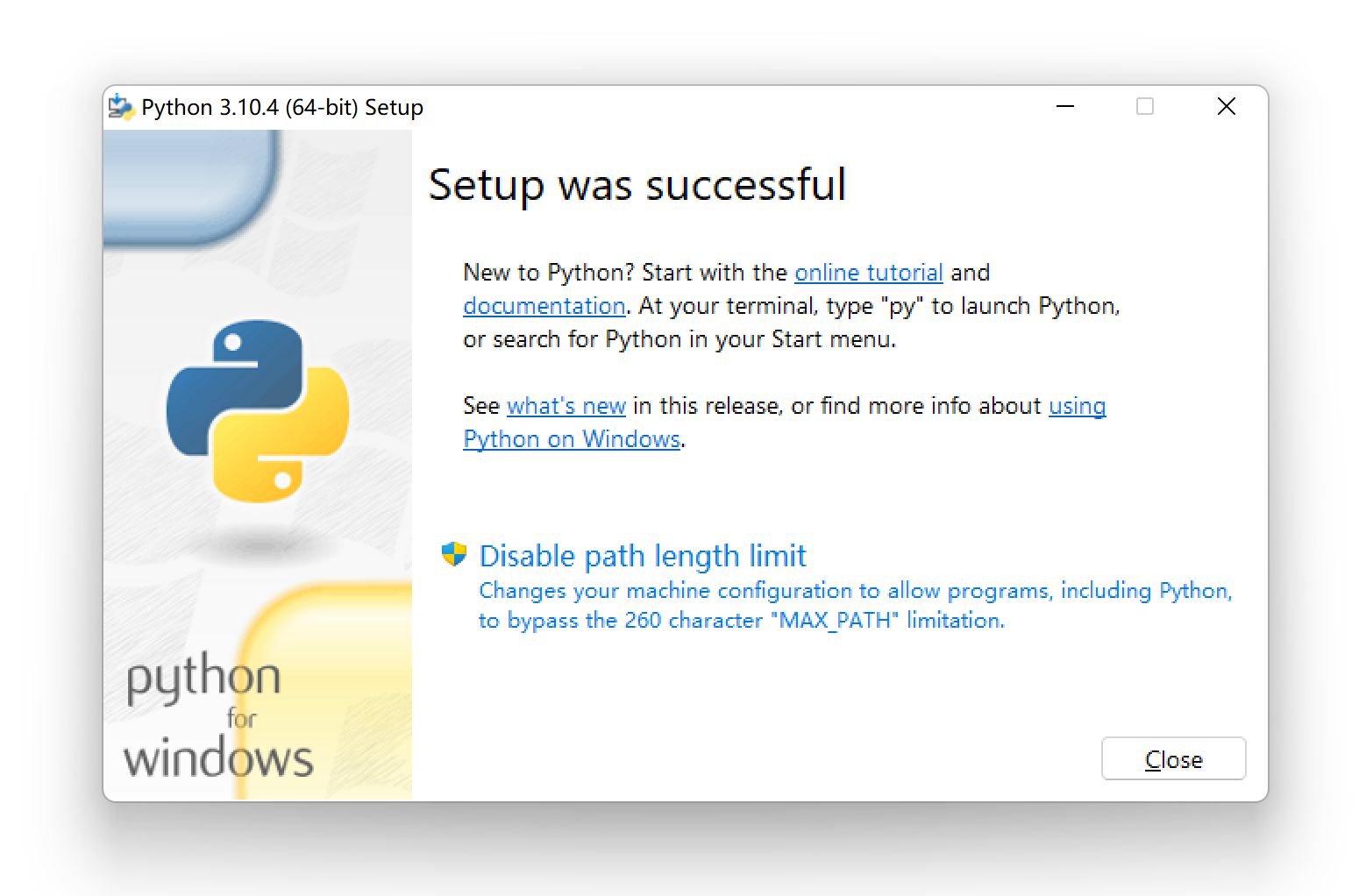Click the blue rounded shape in banner

(189, 187)
